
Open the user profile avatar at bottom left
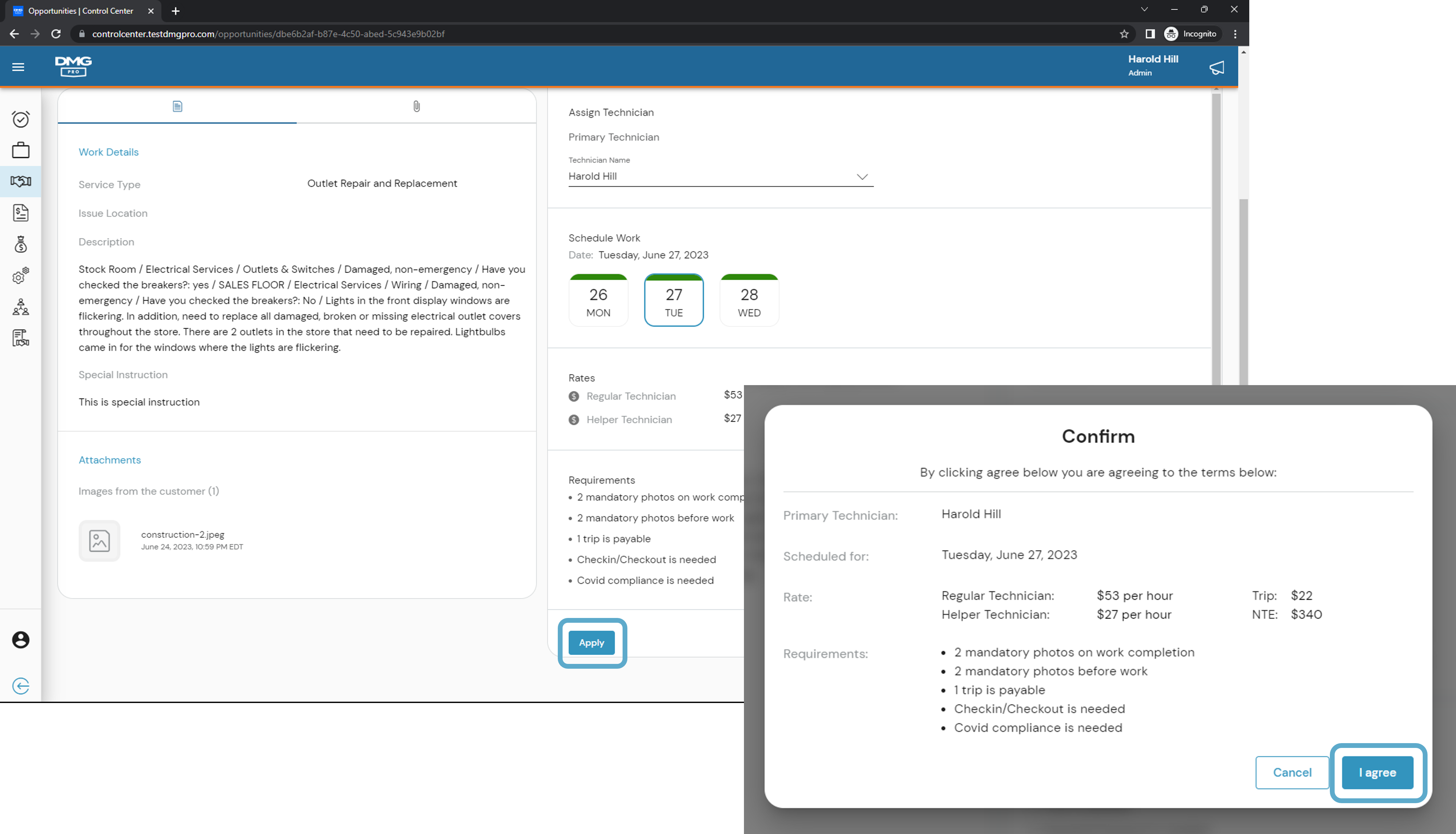click(x=21, y=640)
